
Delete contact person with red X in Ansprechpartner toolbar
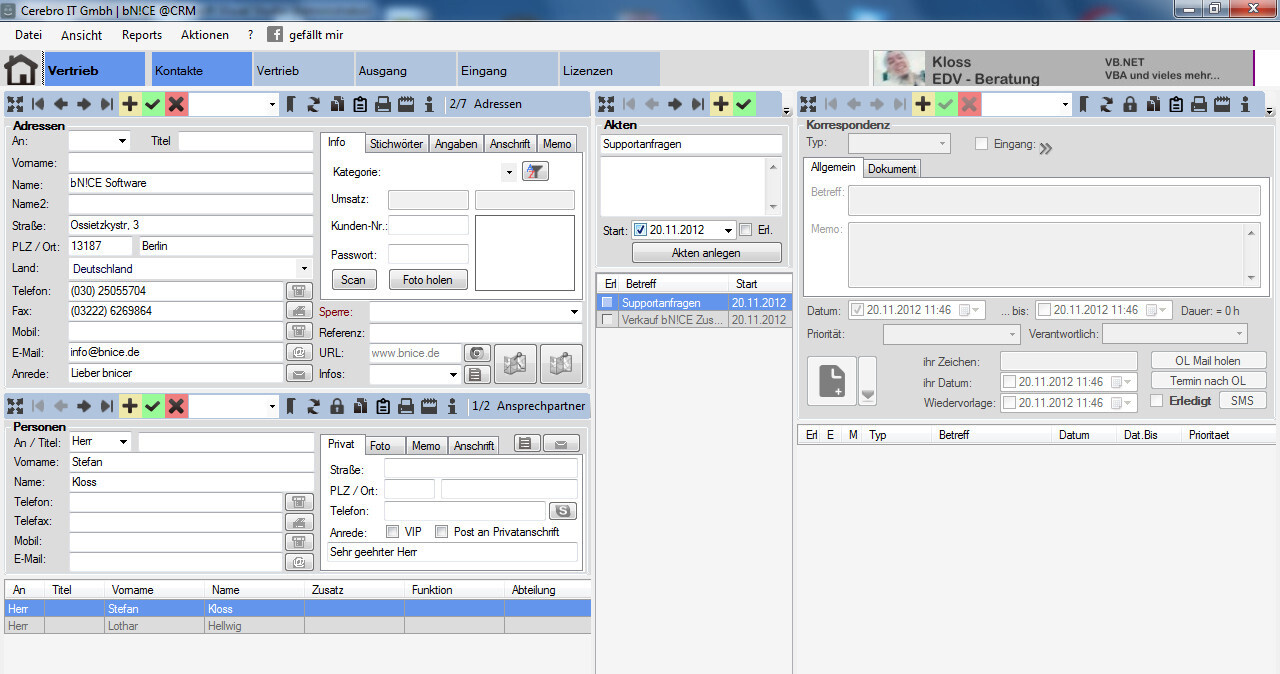point(176,406)
